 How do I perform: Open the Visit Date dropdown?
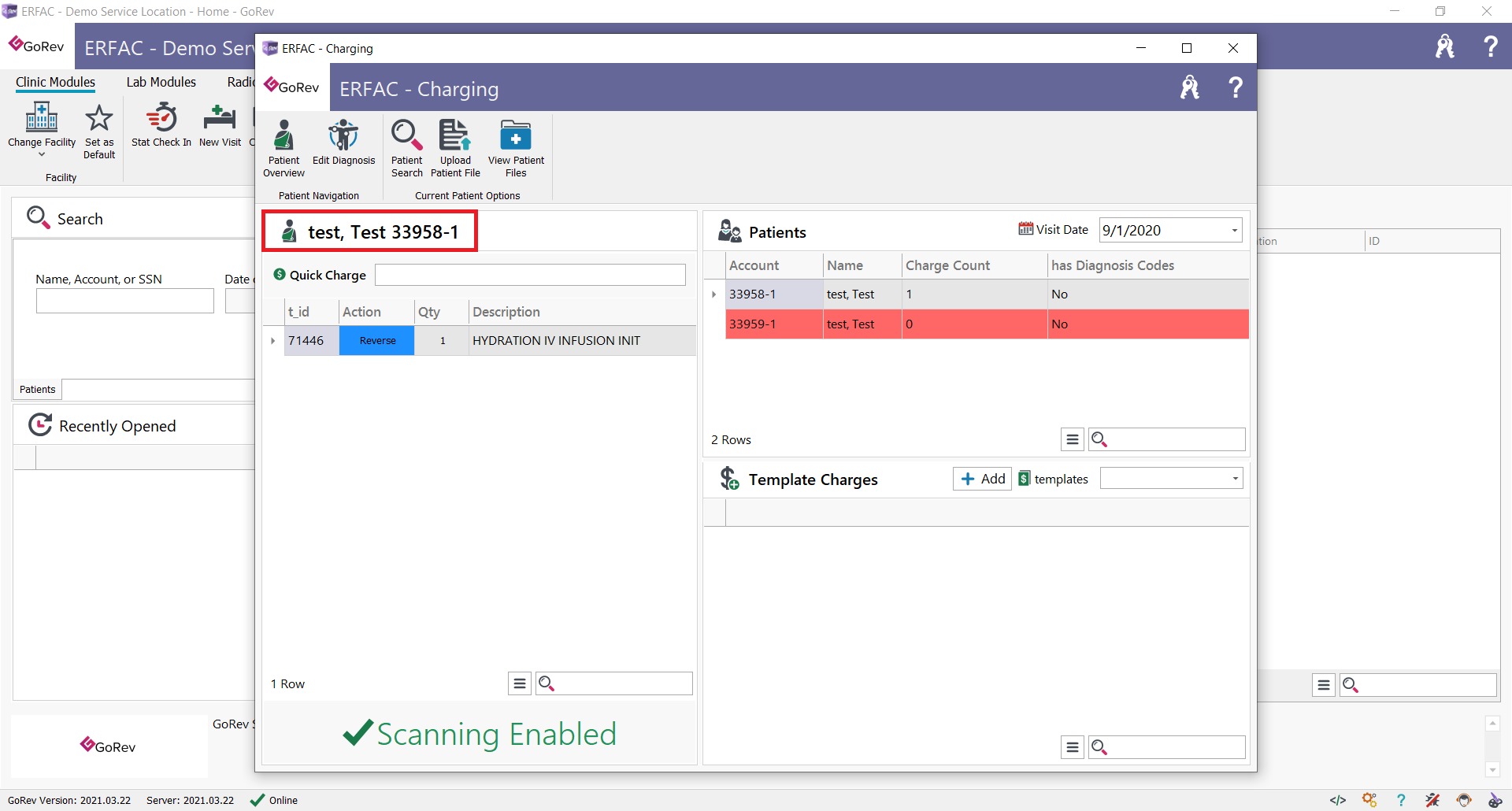click(x=1234, y=231)
